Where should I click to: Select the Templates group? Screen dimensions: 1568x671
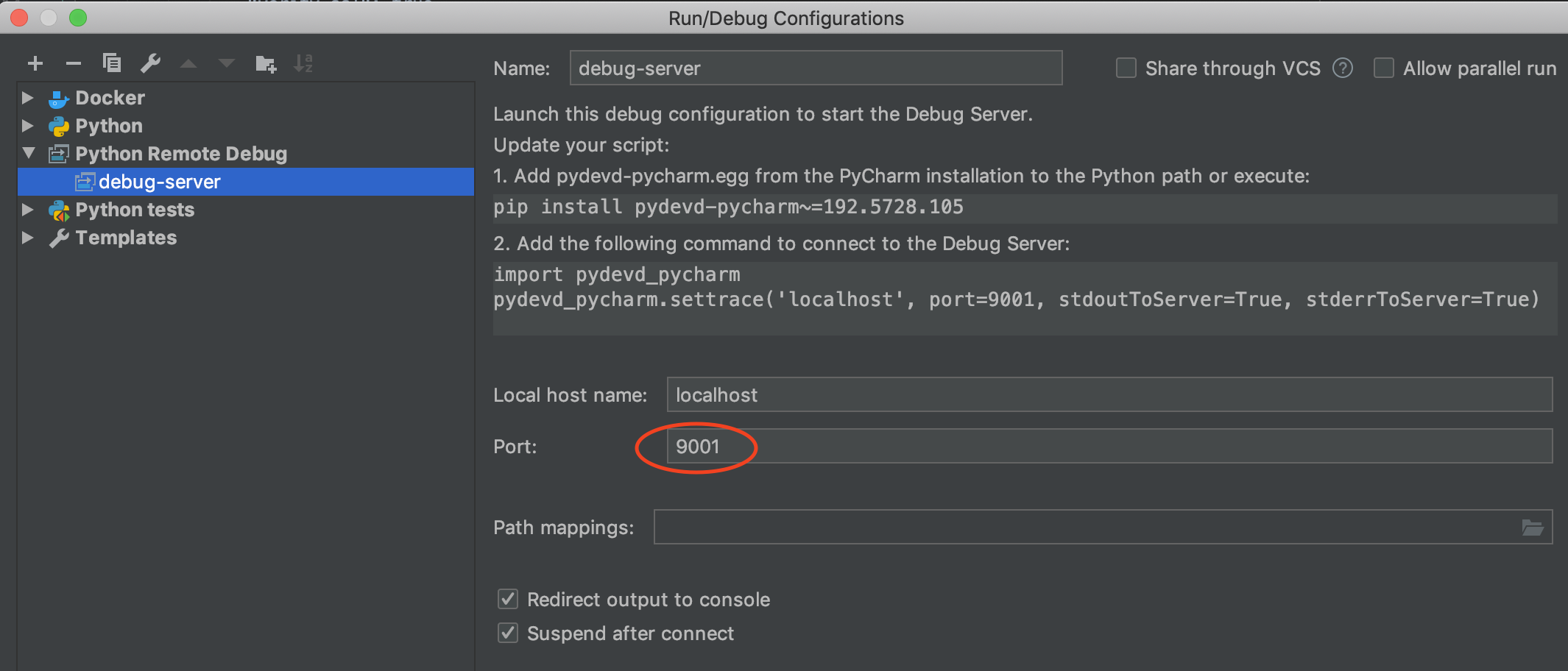point(126,238)
